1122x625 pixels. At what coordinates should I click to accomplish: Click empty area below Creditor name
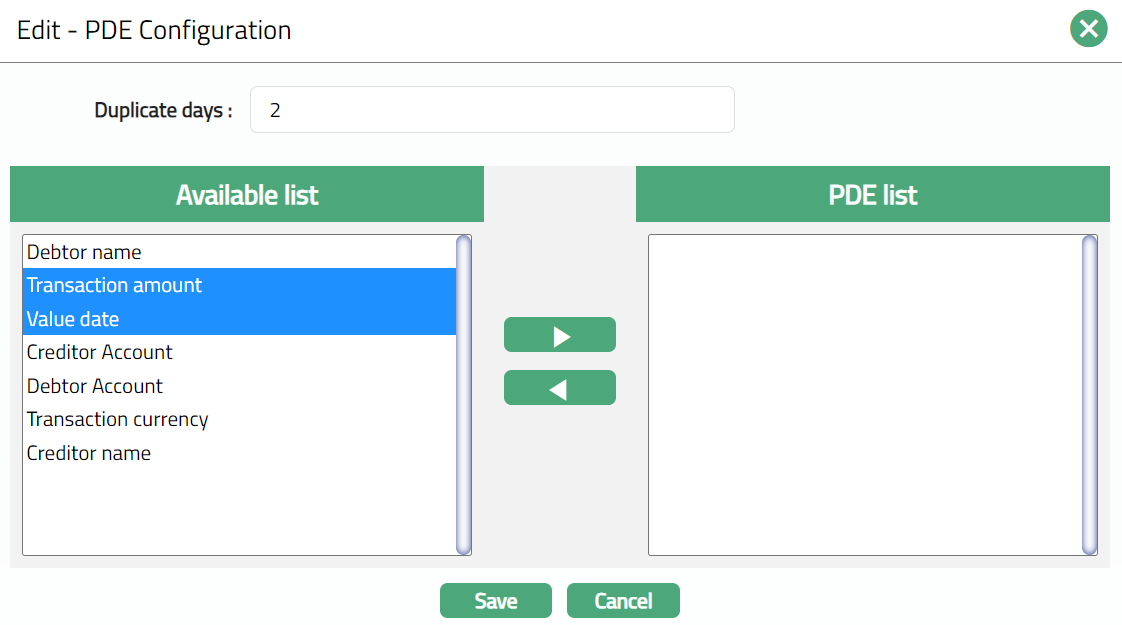click(x=240, y=510)
